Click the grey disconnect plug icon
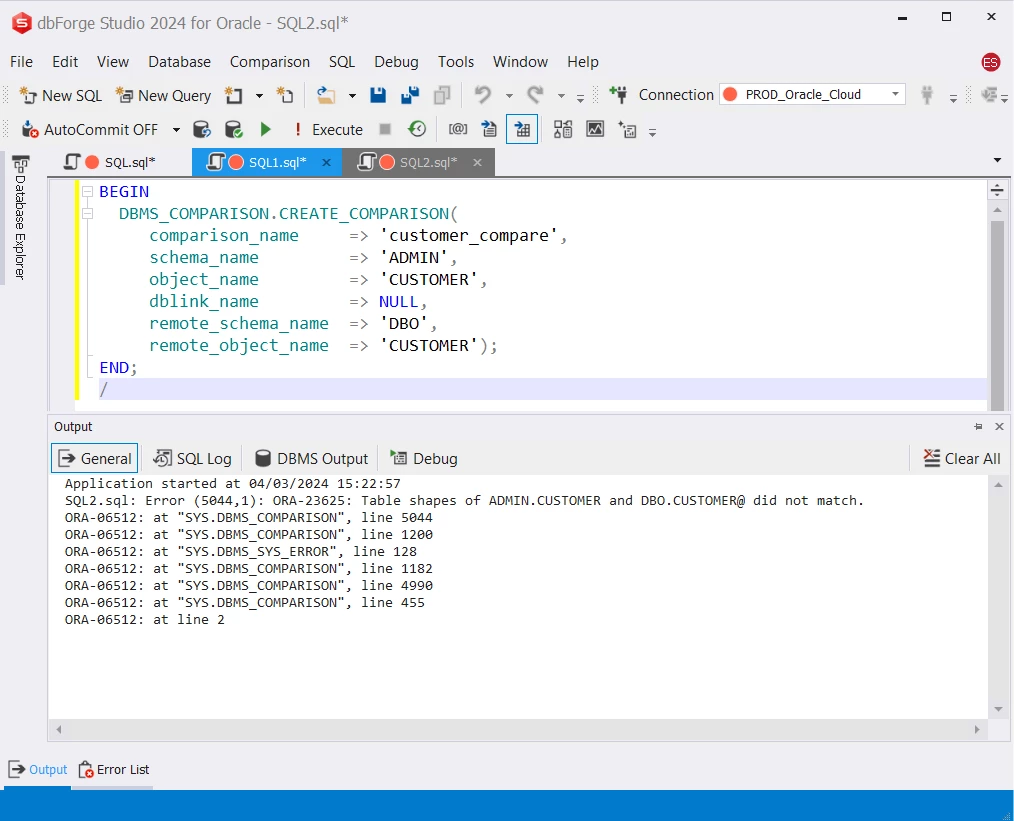This screenshot has height=821, width=1014. (x=927, y=96)
